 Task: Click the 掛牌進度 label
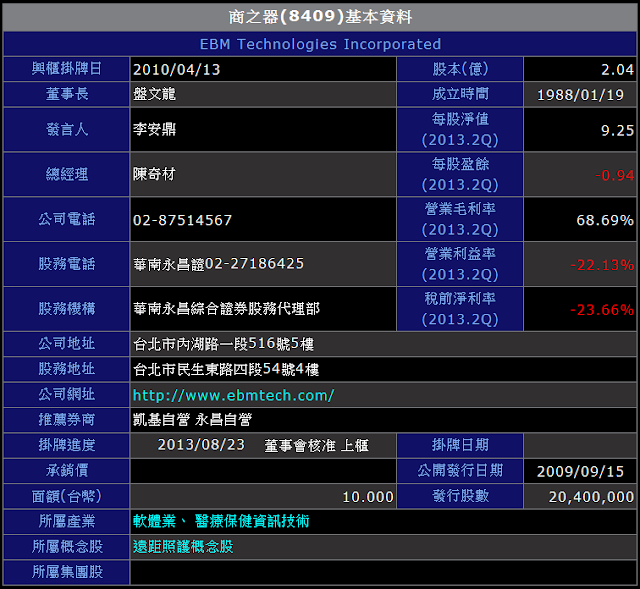[x=67, y=445]
